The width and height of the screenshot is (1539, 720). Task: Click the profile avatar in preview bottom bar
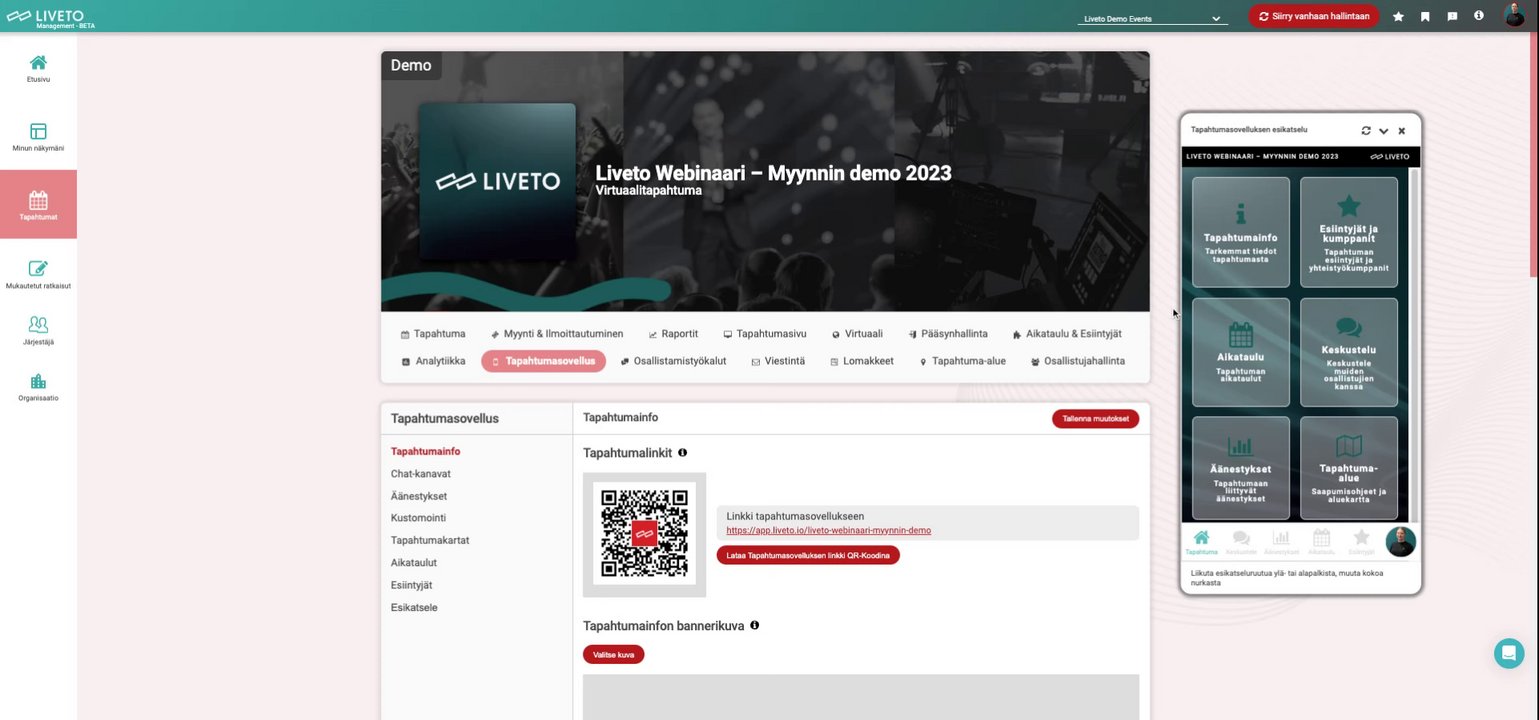pos(1400,542)
